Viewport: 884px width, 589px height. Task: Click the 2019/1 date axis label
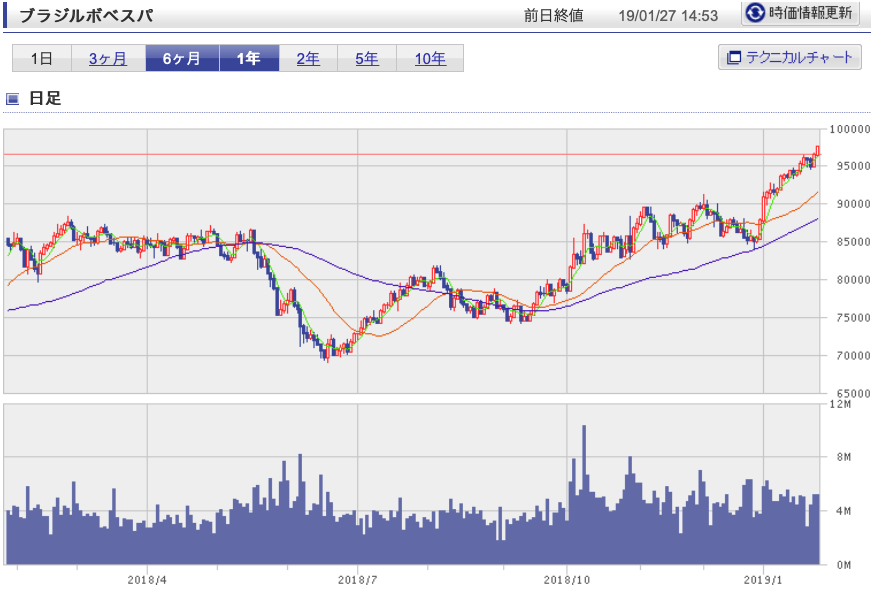764,579
